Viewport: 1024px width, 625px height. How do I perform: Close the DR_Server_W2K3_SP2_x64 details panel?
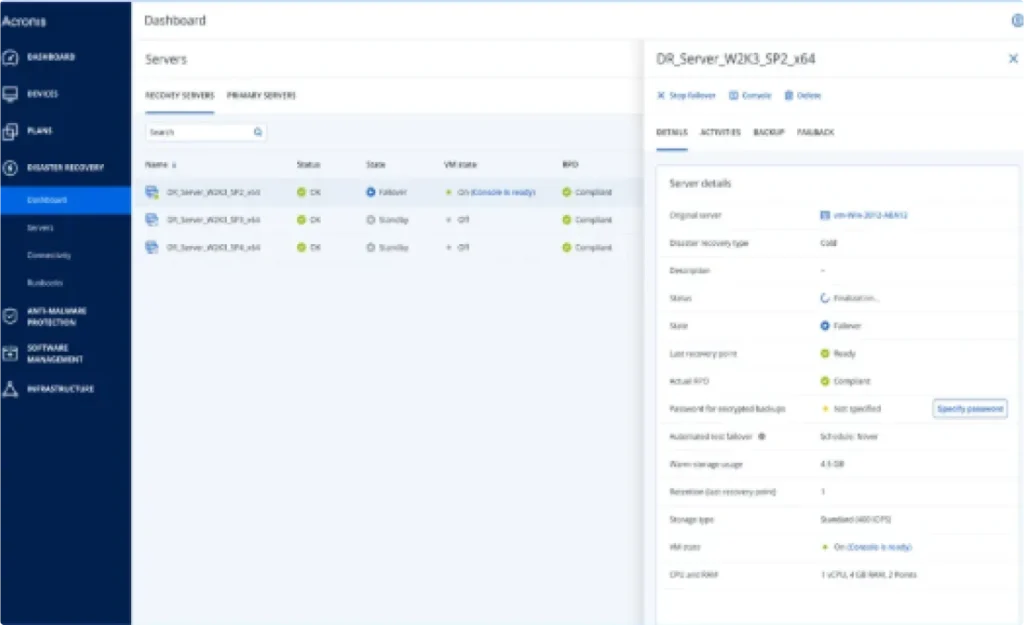tap(1013, 59)
